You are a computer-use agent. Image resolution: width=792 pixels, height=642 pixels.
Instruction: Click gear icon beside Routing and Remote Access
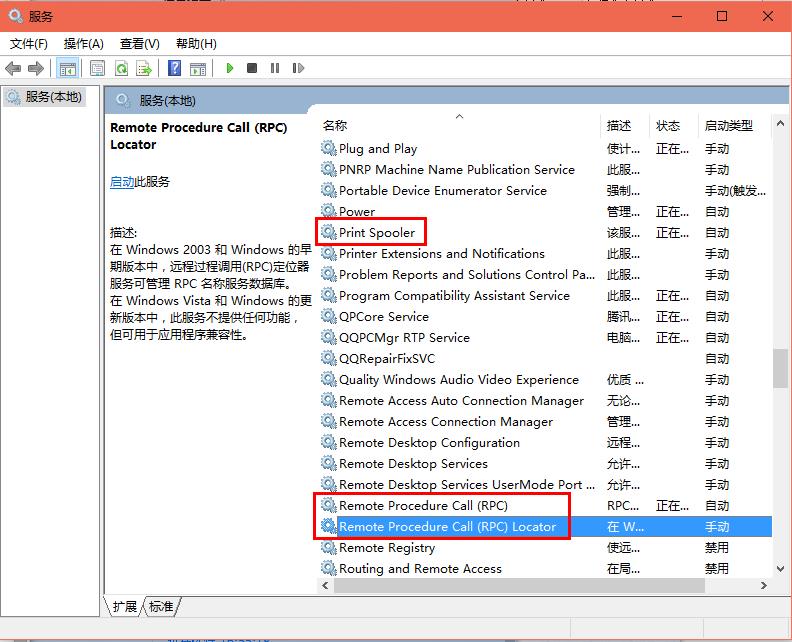(x=328, y=568)
